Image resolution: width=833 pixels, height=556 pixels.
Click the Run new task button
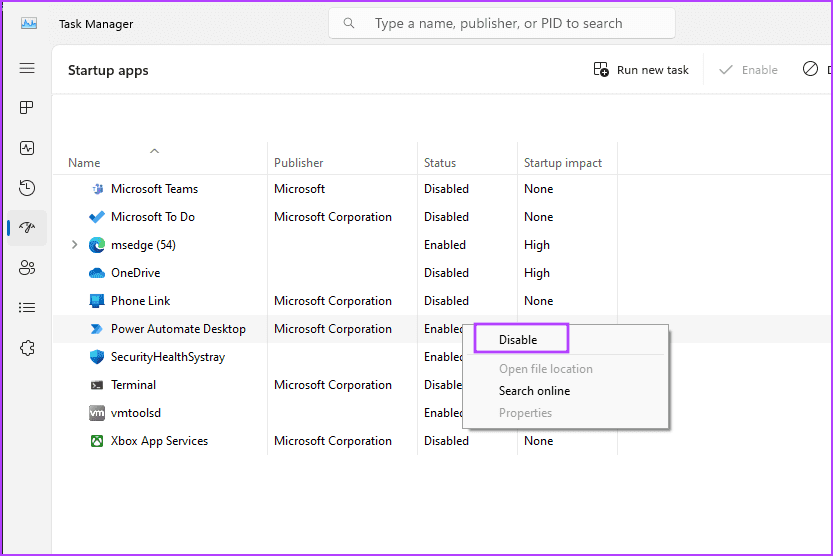(641, 70)
